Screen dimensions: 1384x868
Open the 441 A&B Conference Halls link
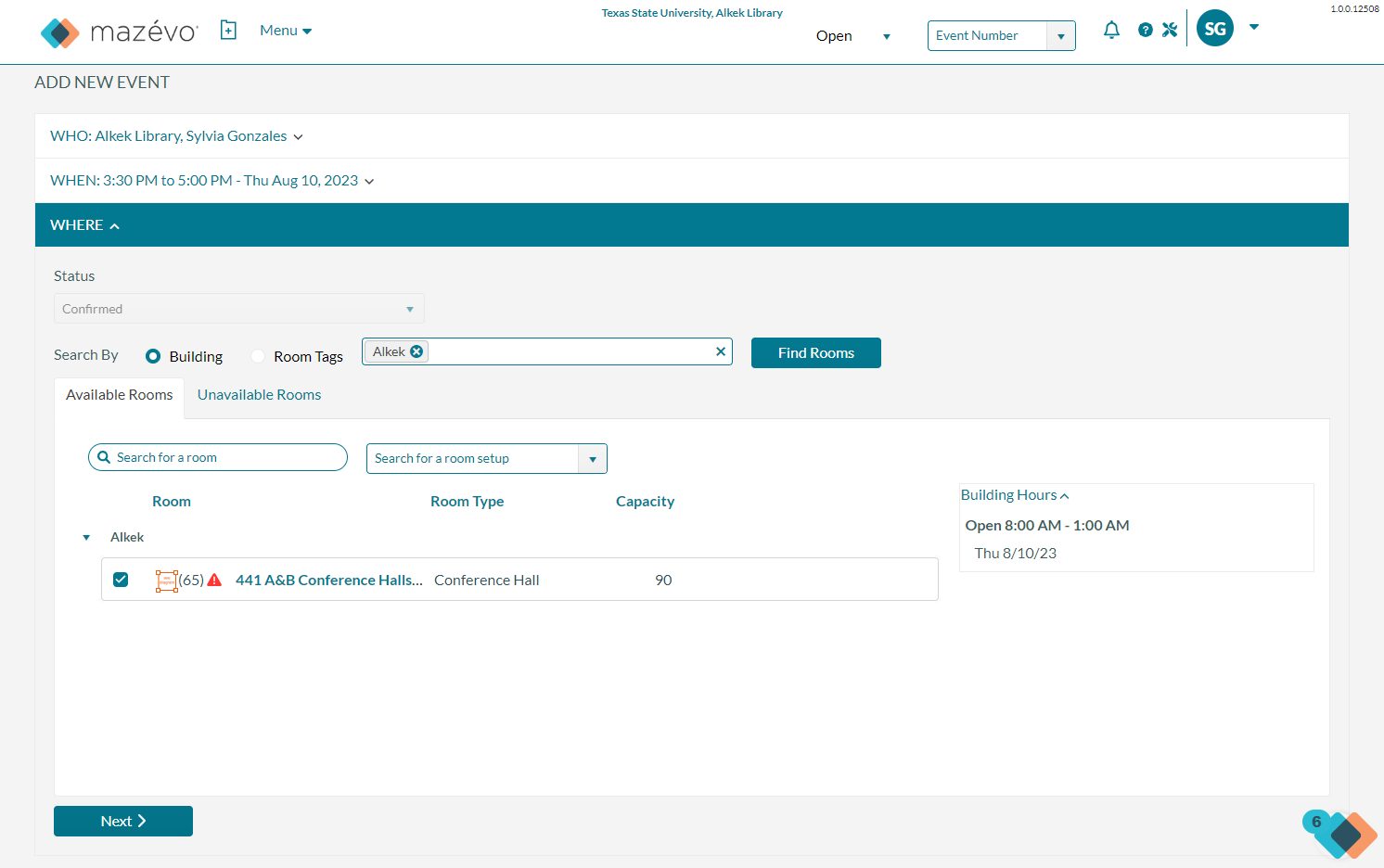tap(329, 581)
